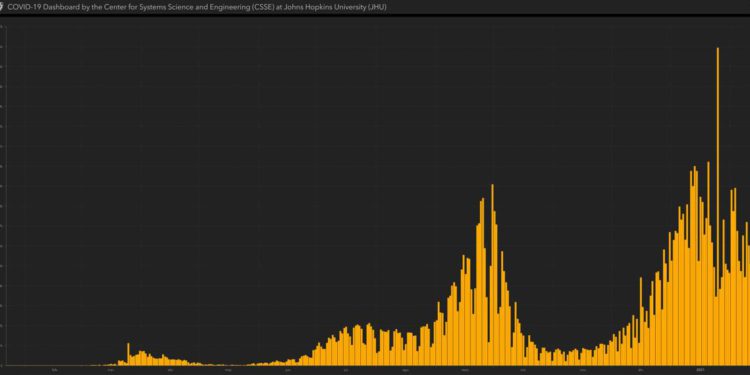Select the peak bar of the rebound after the giant spike

click(x=735, y=277)
